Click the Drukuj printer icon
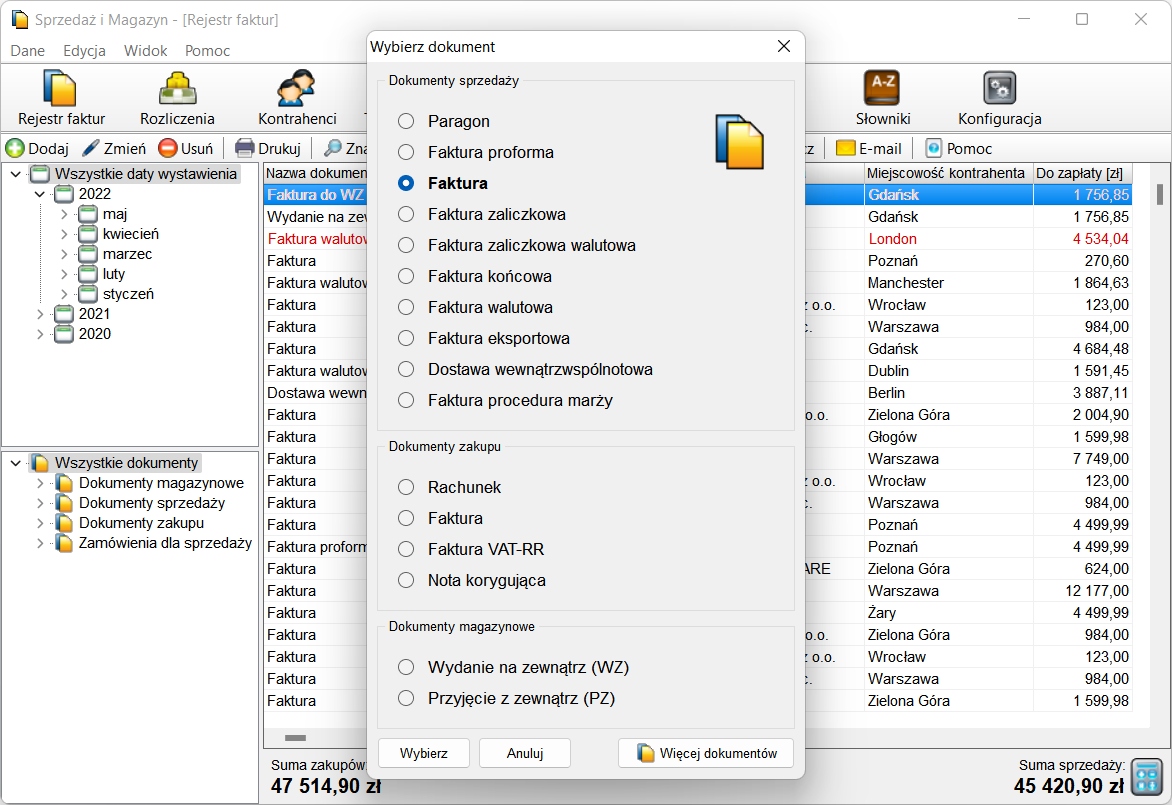 245,149
